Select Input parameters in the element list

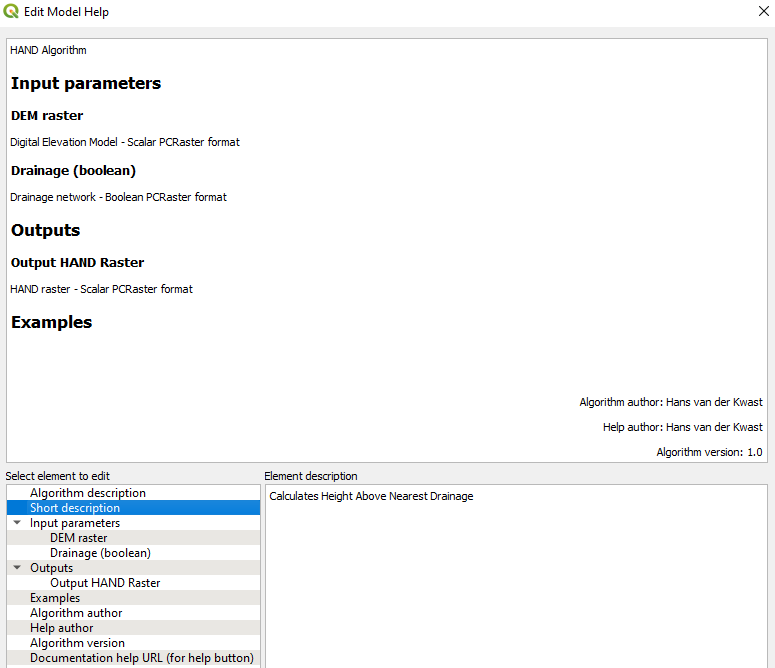[x=75, y=523]
